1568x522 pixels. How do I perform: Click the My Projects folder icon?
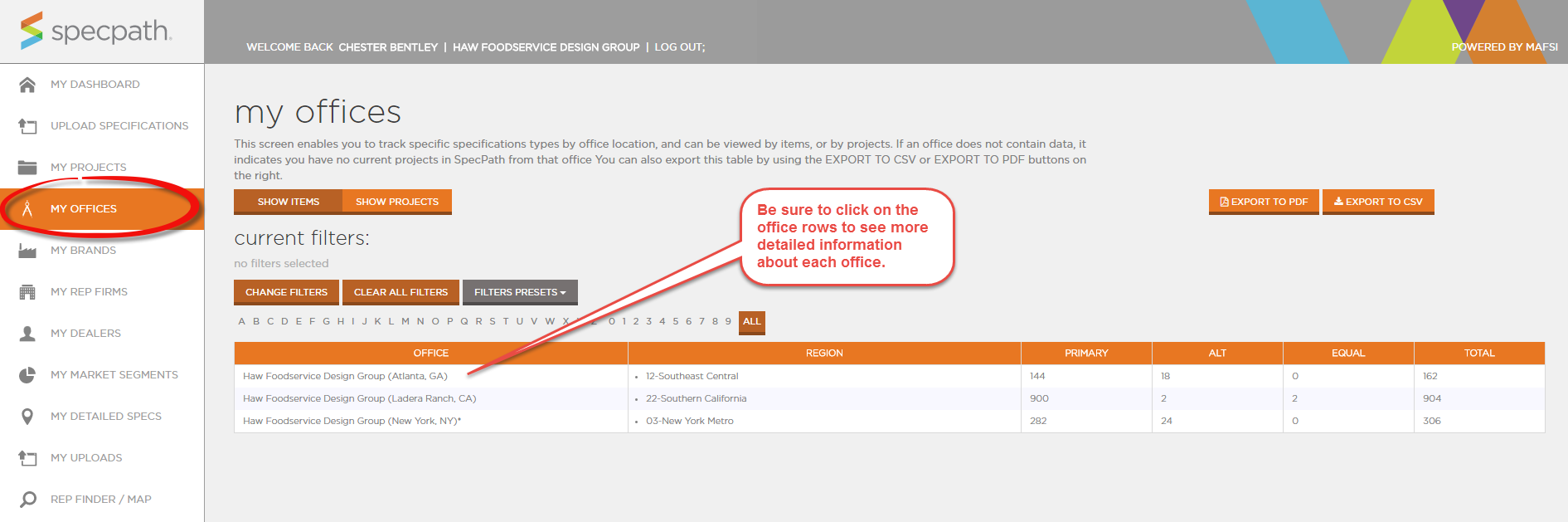point(27,167)
